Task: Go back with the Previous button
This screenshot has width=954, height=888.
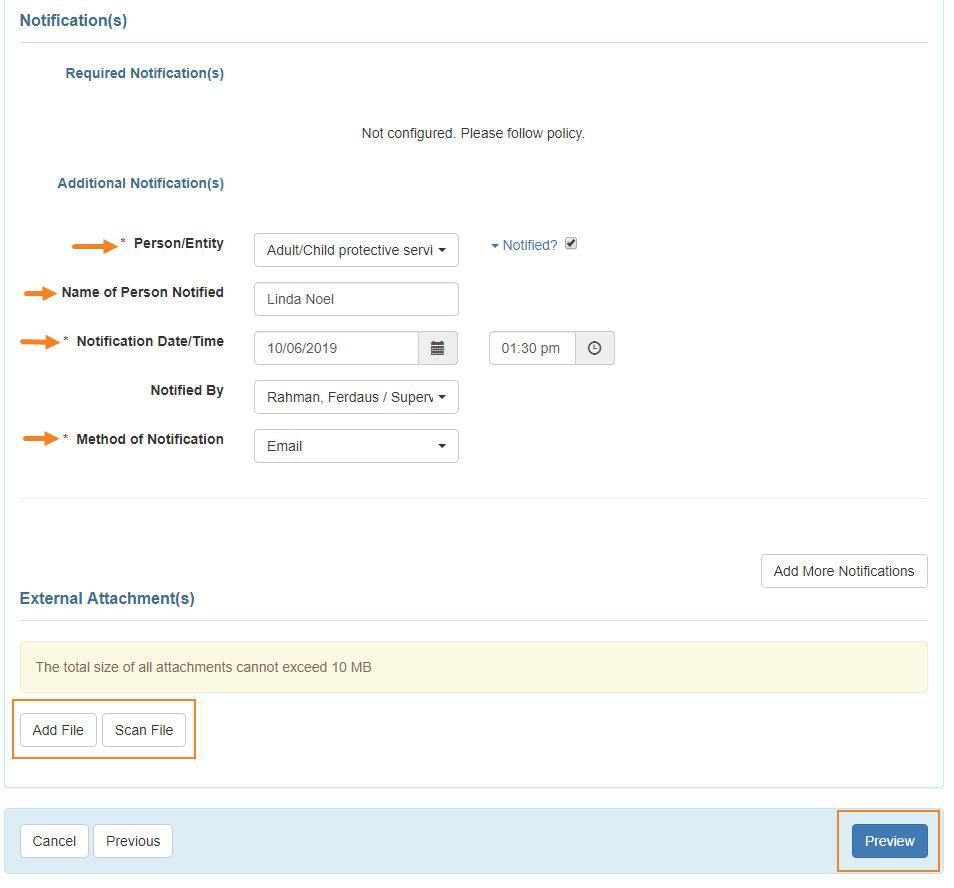Action: [133, 841]
